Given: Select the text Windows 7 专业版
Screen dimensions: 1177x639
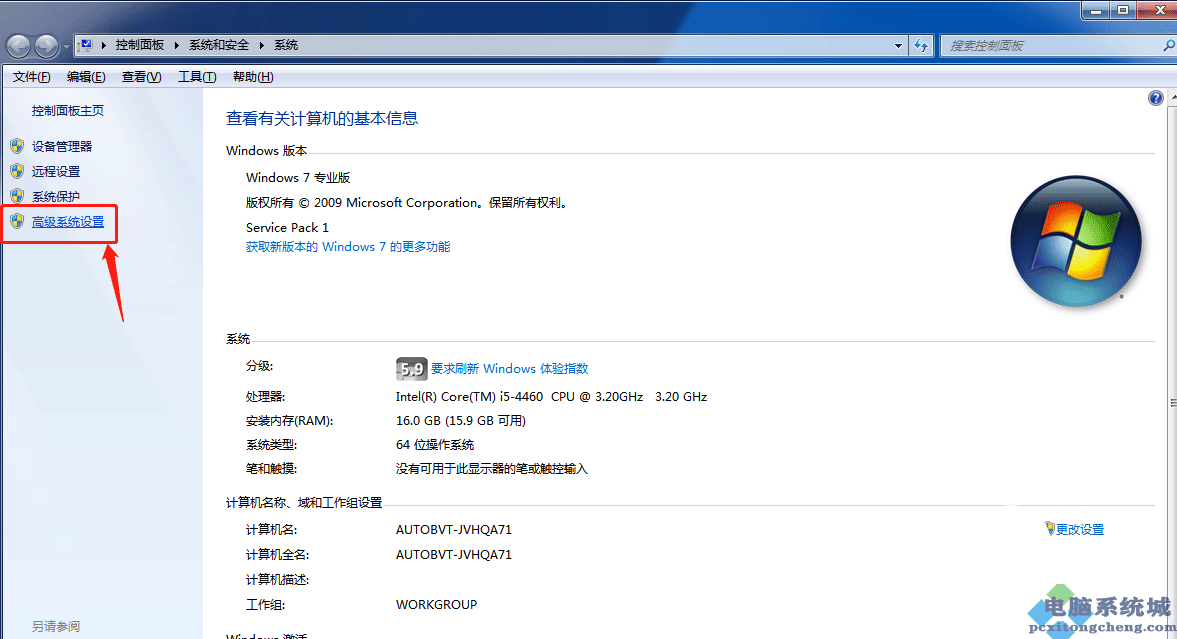Looking at the screenshot, I should tap(298, 178).
